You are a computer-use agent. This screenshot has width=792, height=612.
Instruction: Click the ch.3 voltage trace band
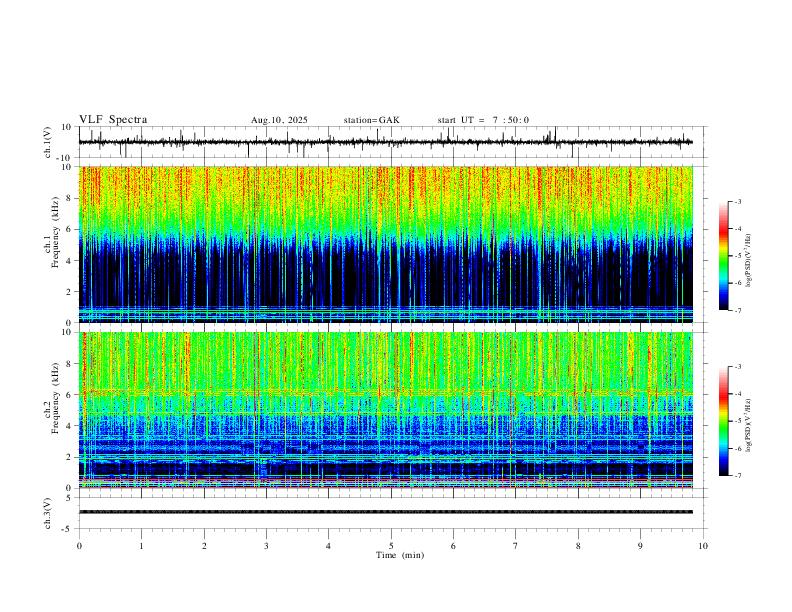386,512
